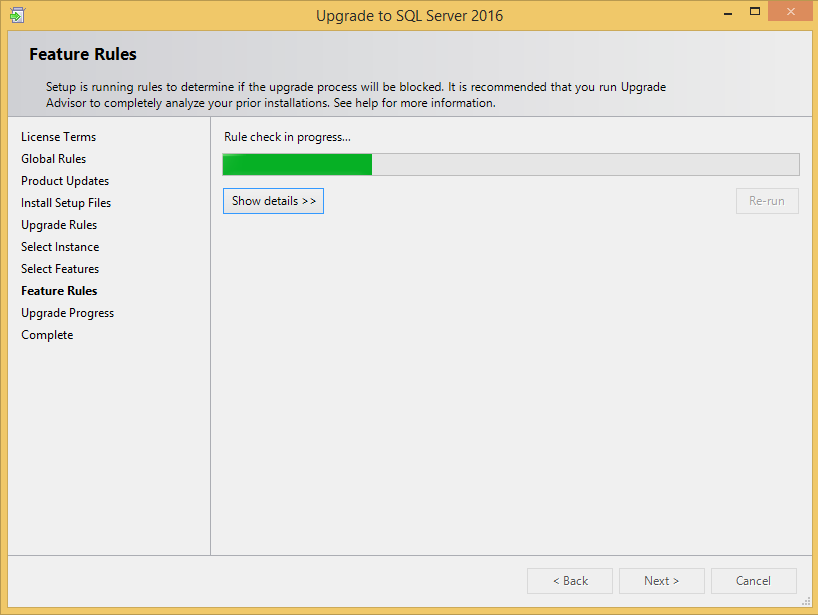Select the Complete step in sidebar
This screenshot has width=818, height=615.
47,335
